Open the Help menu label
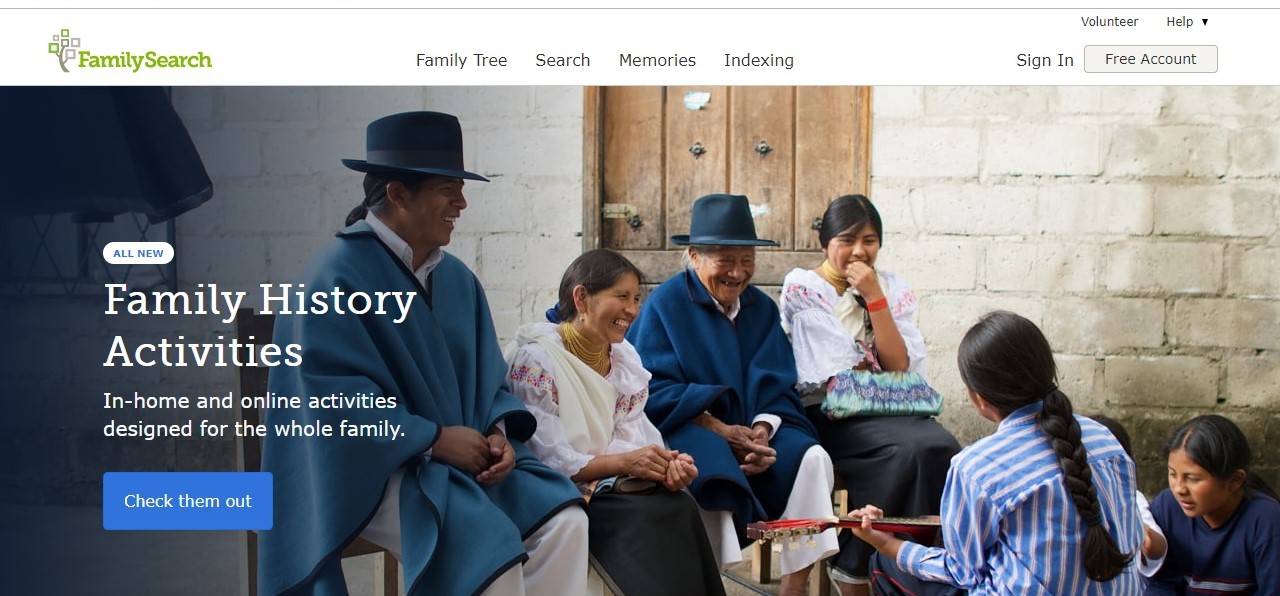1280x596 pixels. click(1179, 22)
